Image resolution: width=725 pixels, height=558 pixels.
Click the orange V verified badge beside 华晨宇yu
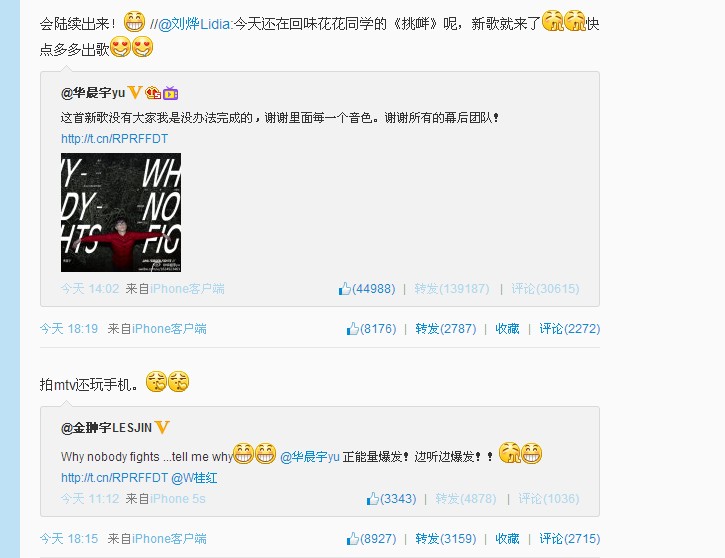coord(135,92)
